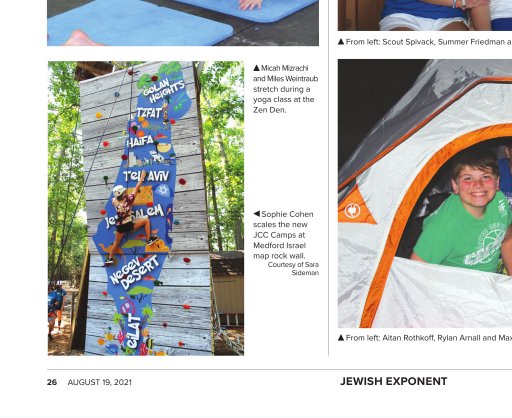
Task: Click the left-pointing triangle beside Sophie Cohen
Action: point(256,214)
